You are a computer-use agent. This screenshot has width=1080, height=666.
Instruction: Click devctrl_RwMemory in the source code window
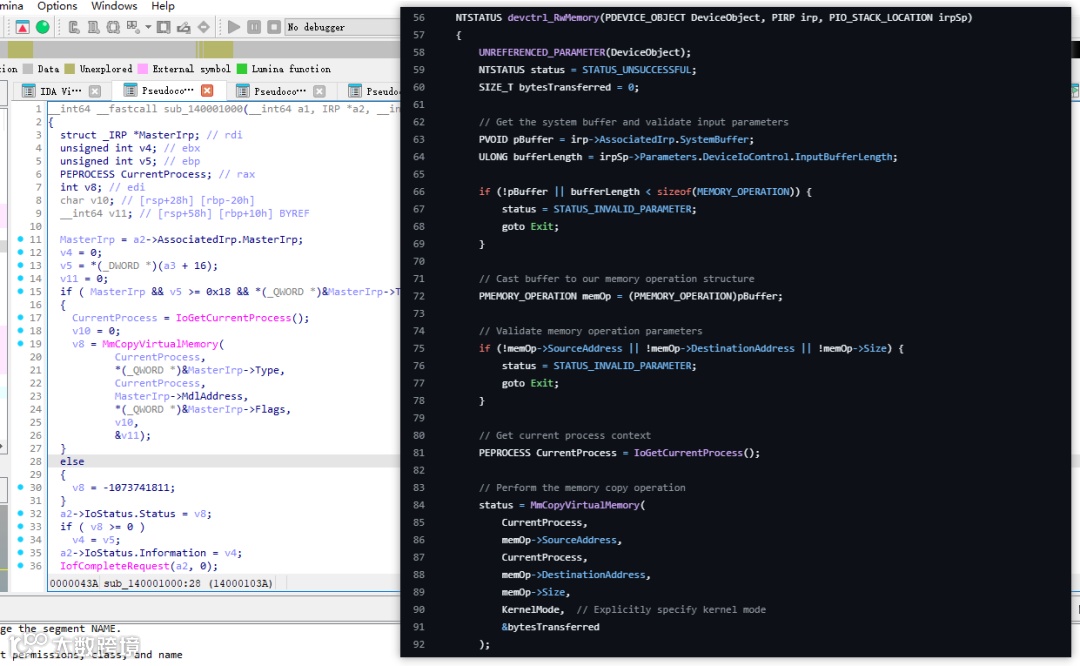click(x=553, y=18)
